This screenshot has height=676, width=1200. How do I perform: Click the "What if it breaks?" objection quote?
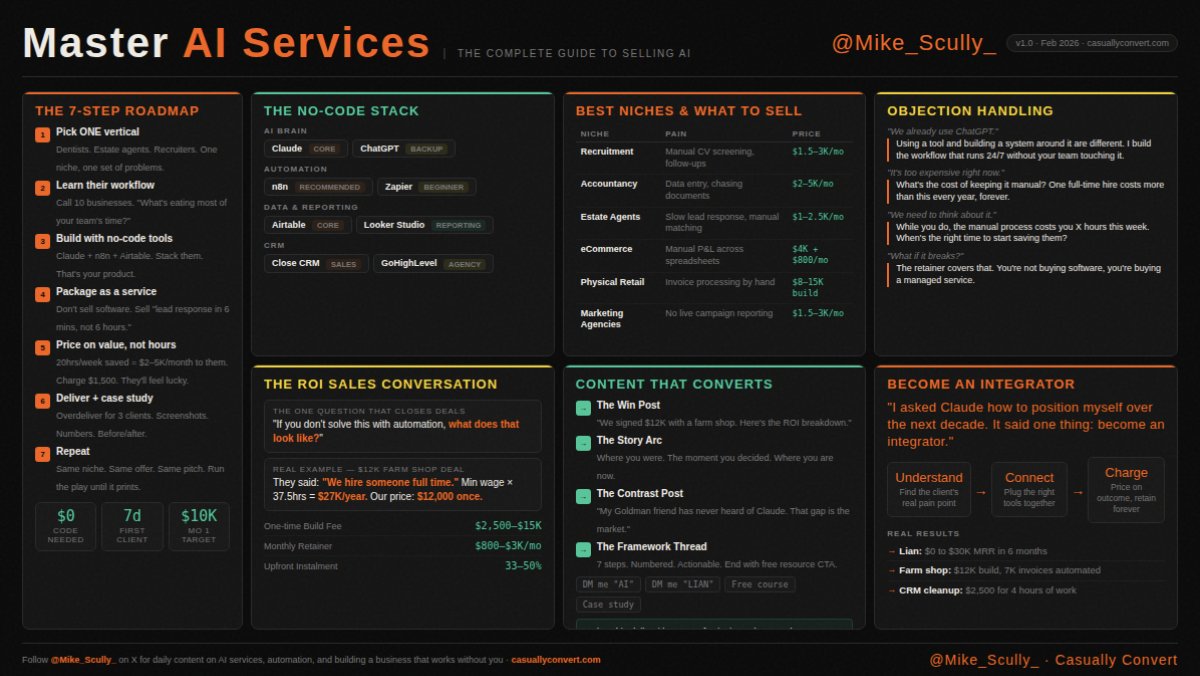coord(926,256)
